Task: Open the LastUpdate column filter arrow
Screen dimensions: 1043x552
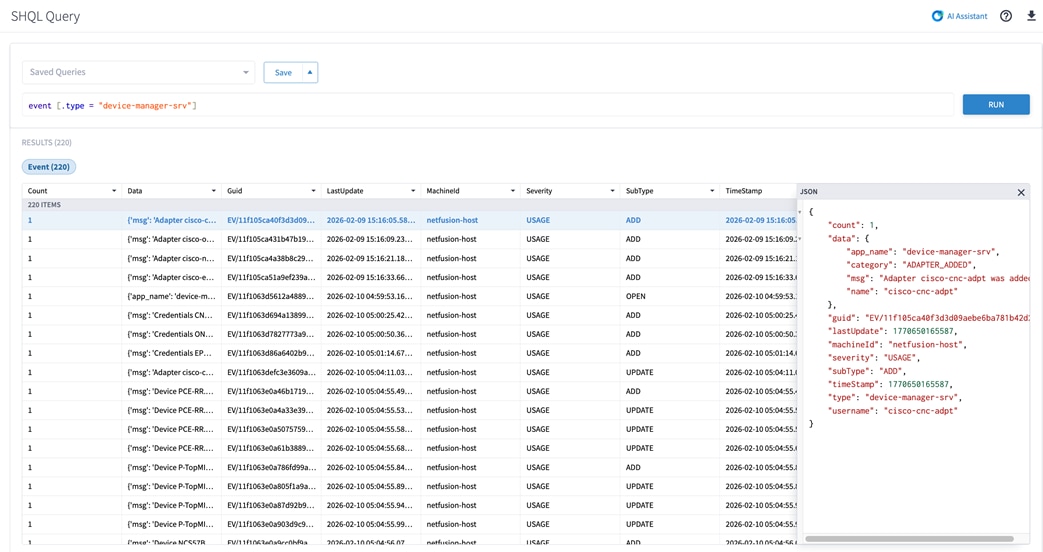Action: pyautogui.click(x=413, y=191)
